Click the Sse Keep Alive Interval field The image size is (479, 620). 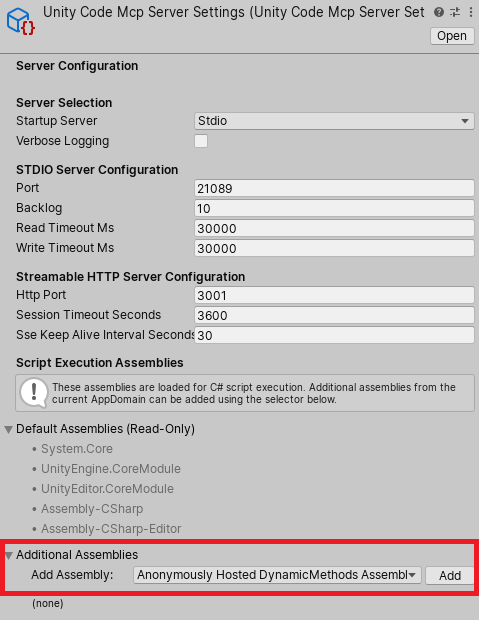tap(334, 335)
